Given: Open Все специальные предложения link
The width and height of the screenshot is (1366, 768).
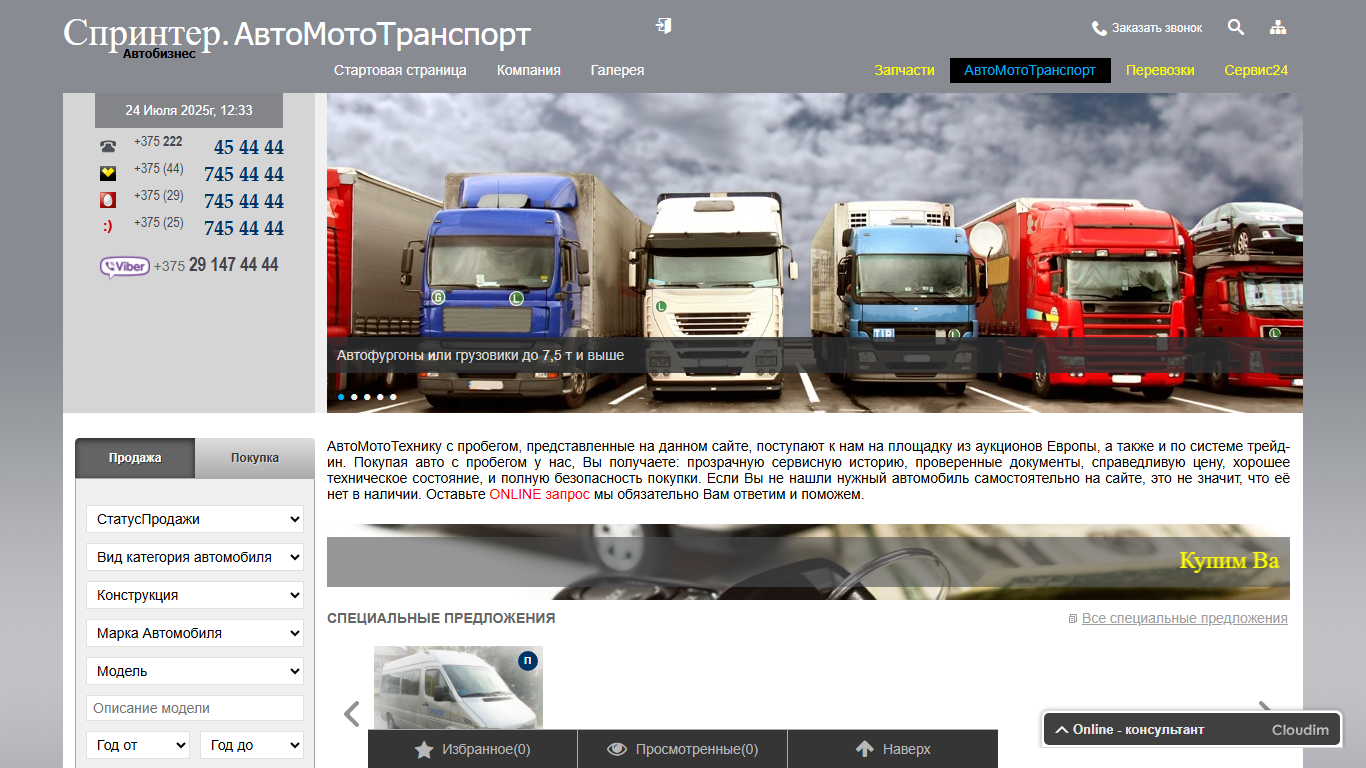Looking at the screenshot, I should coord(1185,619).
